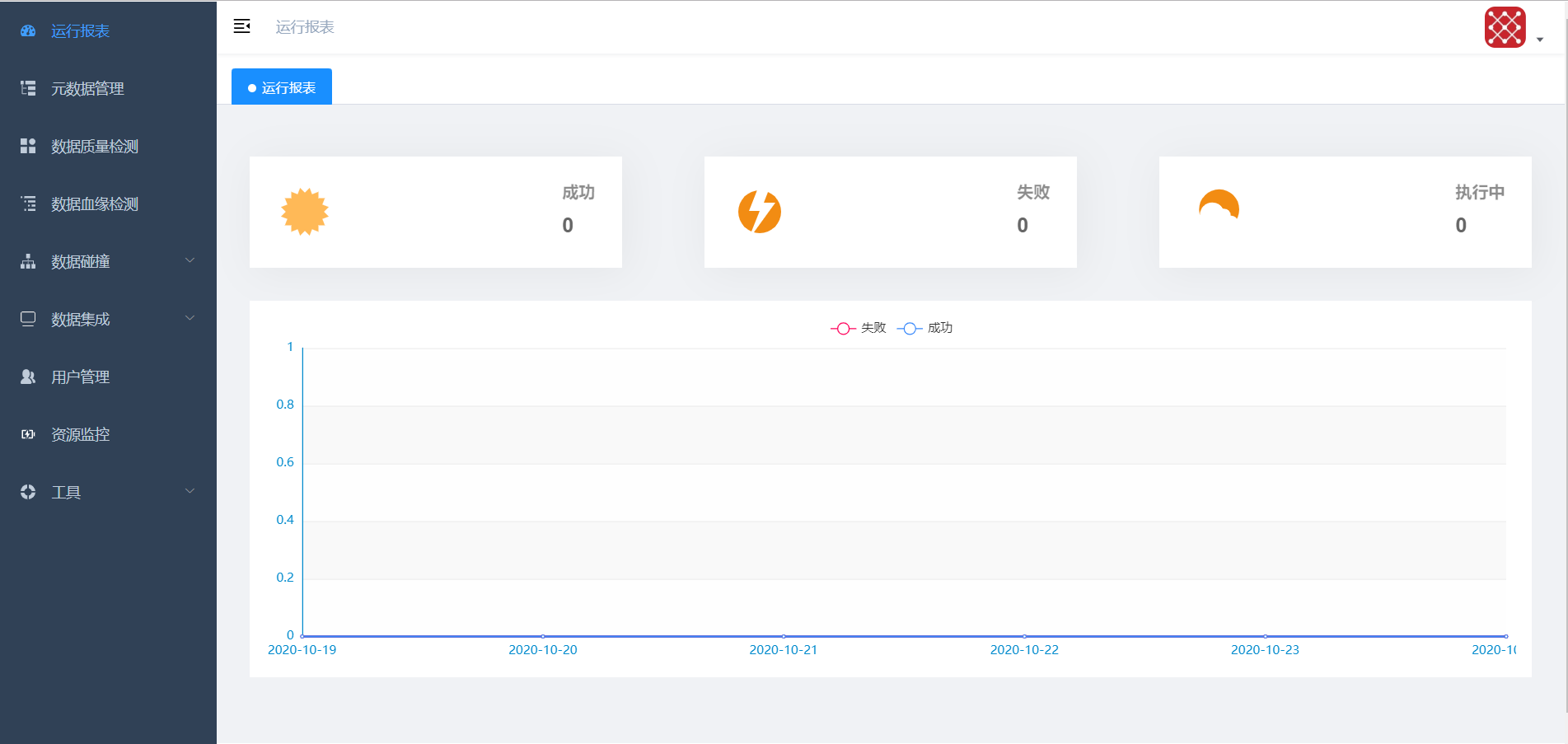Click the sun icon on 成功 card

[305, 212]
